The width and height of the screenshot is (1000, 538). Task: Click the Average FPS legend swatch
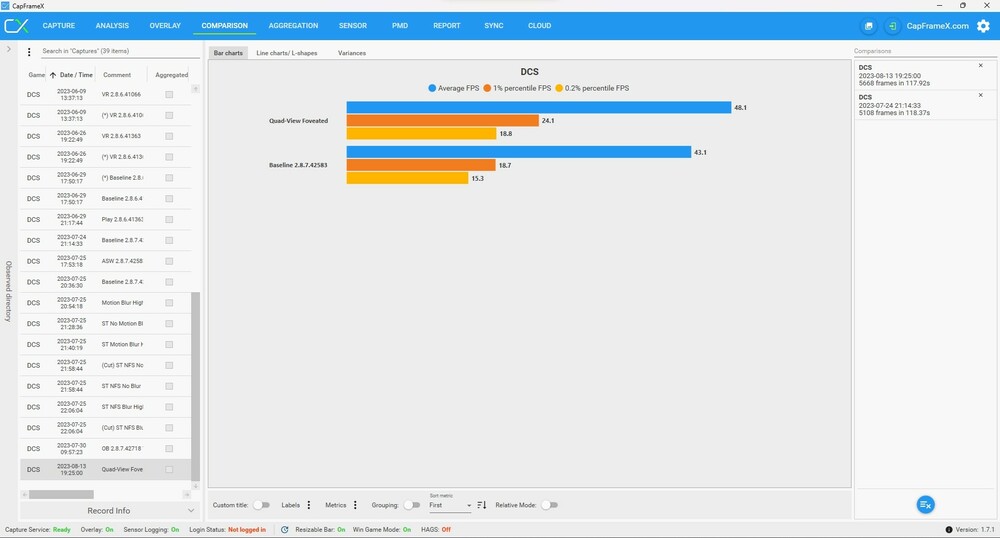pyautogui.click(x=432, y=89)
